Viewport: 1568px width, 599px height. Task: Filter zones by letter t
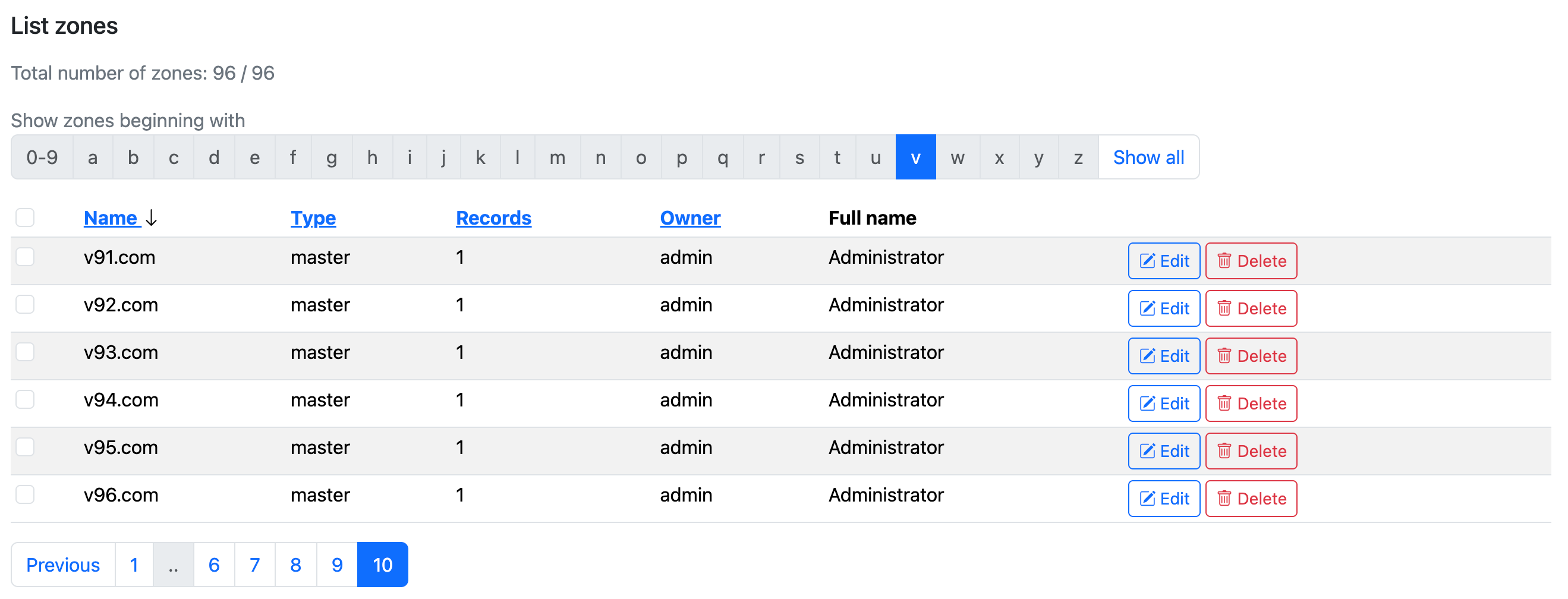click(x=837, y=157)
